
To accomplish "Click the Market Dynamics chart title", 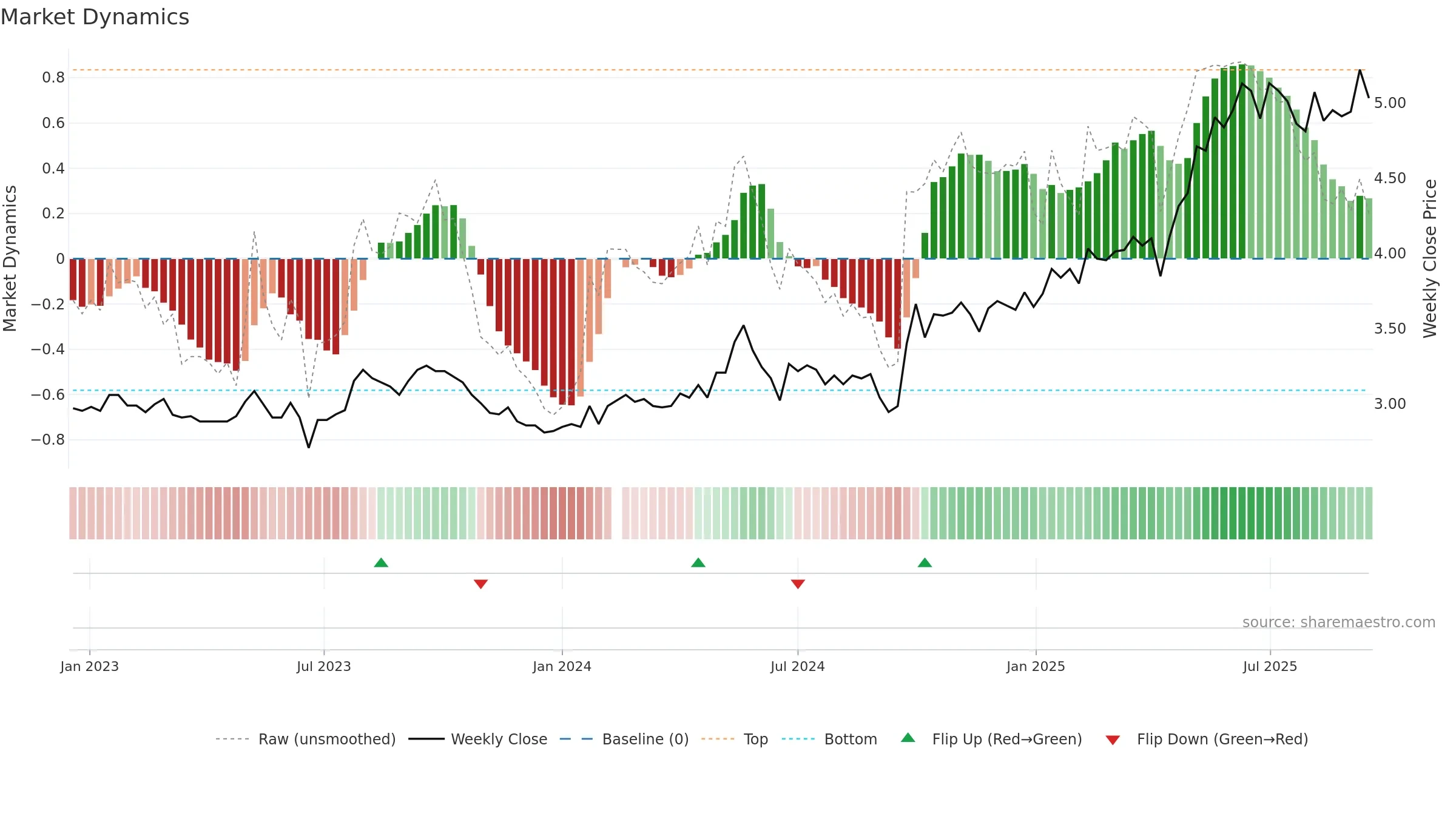I will click(x=95, y=17).
